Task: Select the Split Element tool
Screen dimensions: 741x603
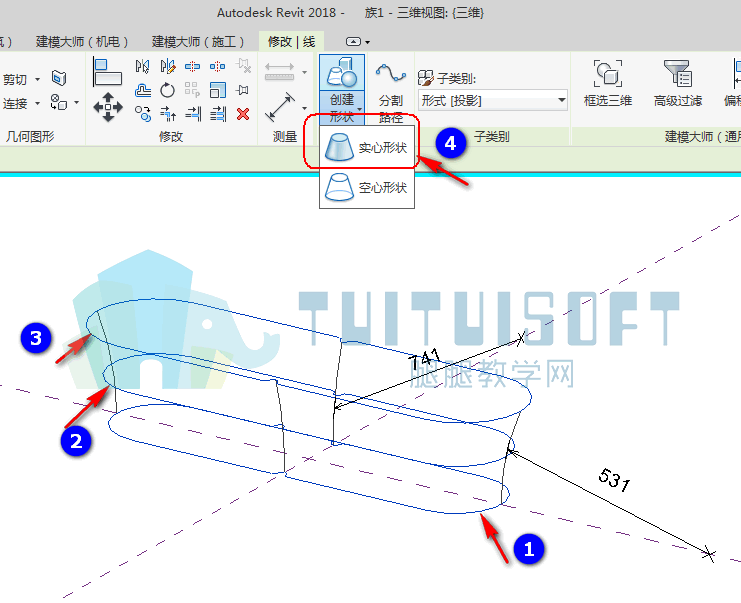Action: click(x=192, y=66)
